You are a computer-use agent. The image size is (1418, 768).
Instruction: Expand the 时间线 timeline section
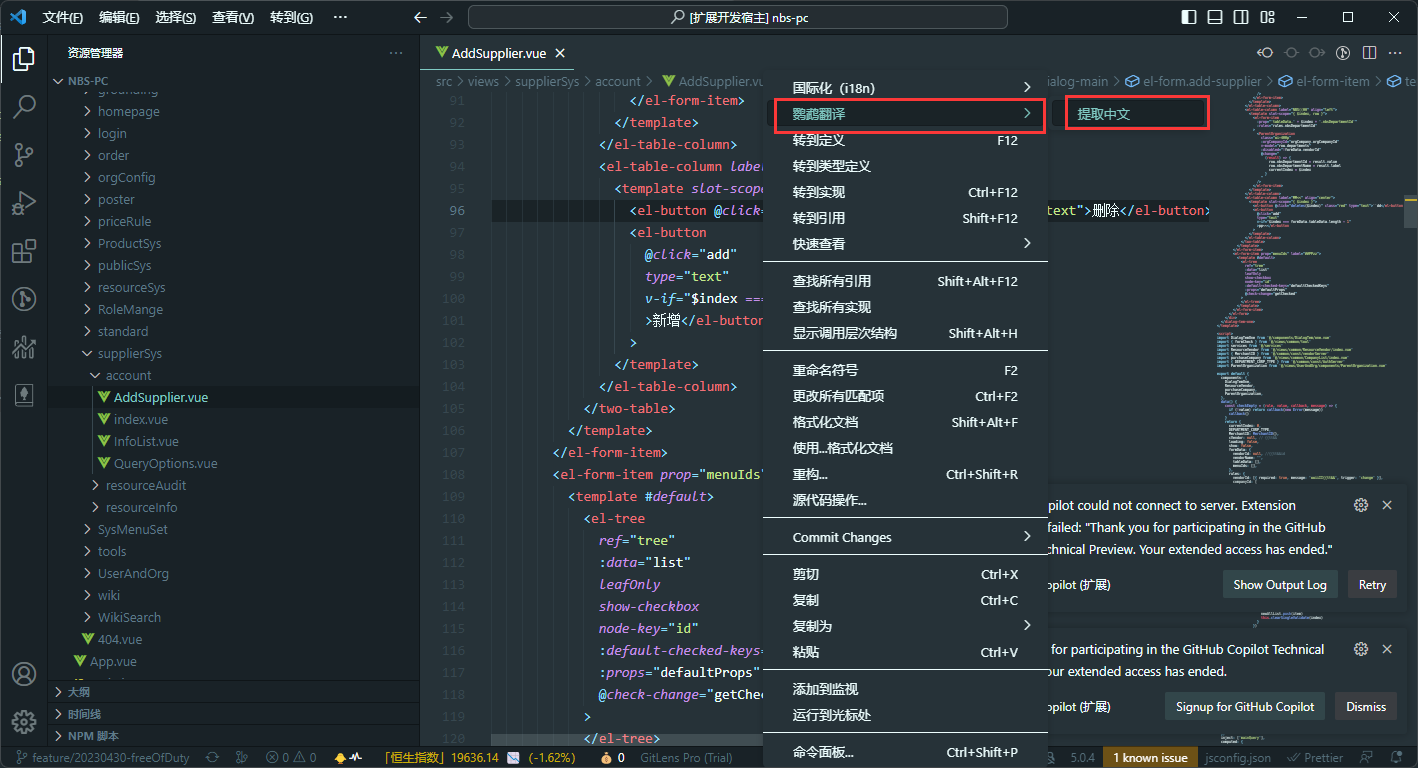(x=234, y=714)
